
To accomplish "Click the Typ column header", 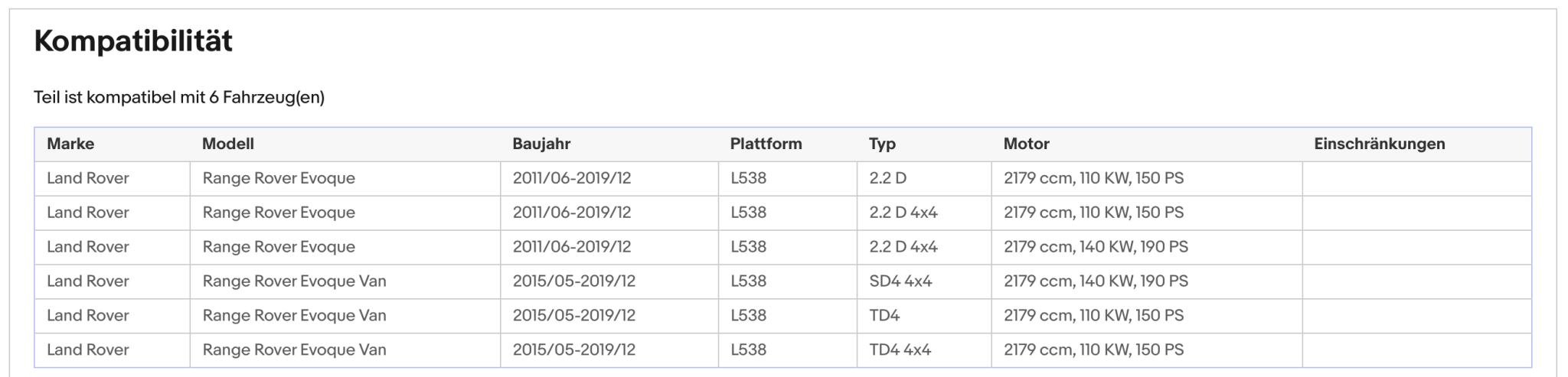I will point(882,144).
